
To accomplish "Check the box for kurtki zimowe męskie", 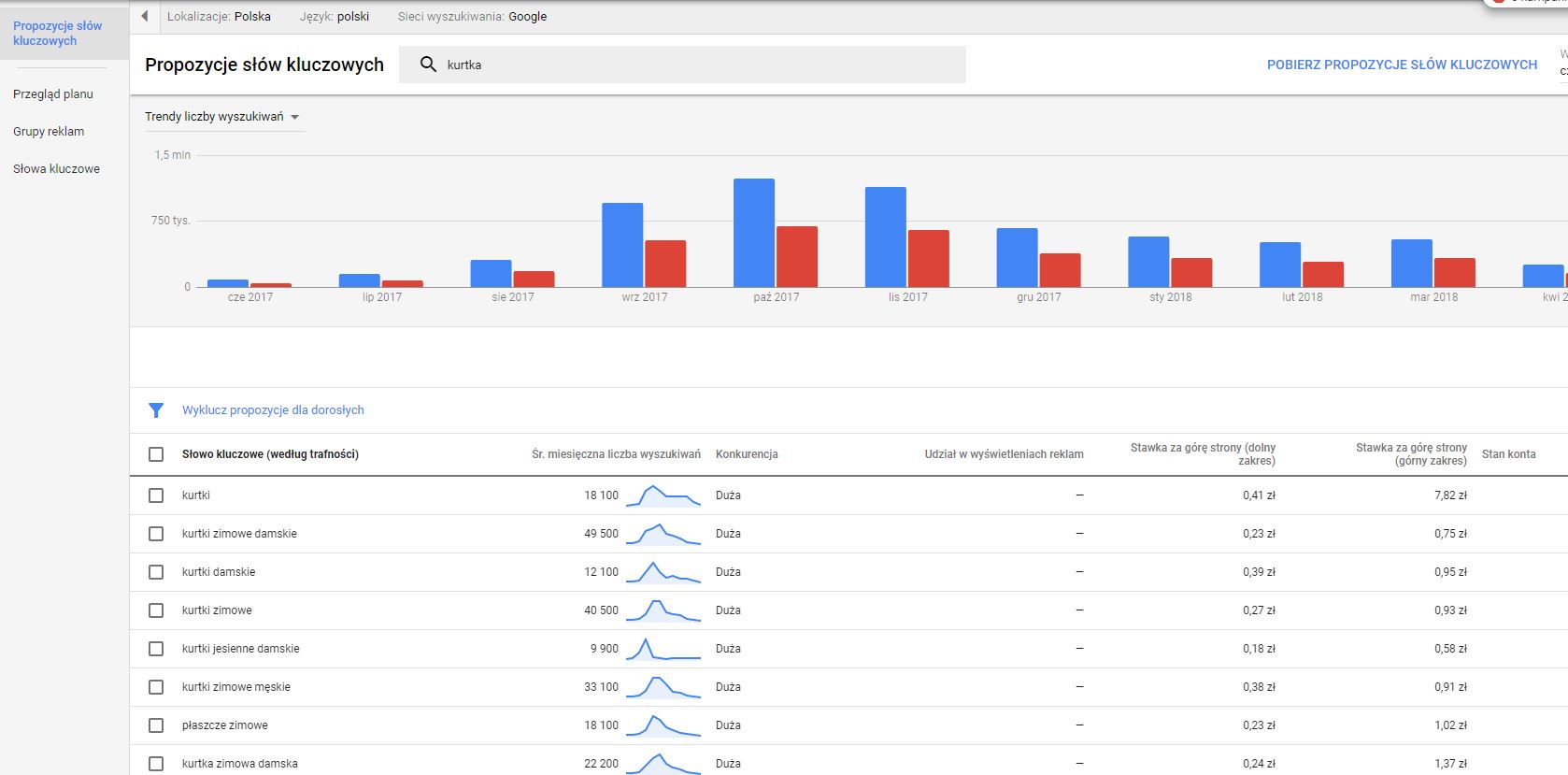I will coord(156,687).
